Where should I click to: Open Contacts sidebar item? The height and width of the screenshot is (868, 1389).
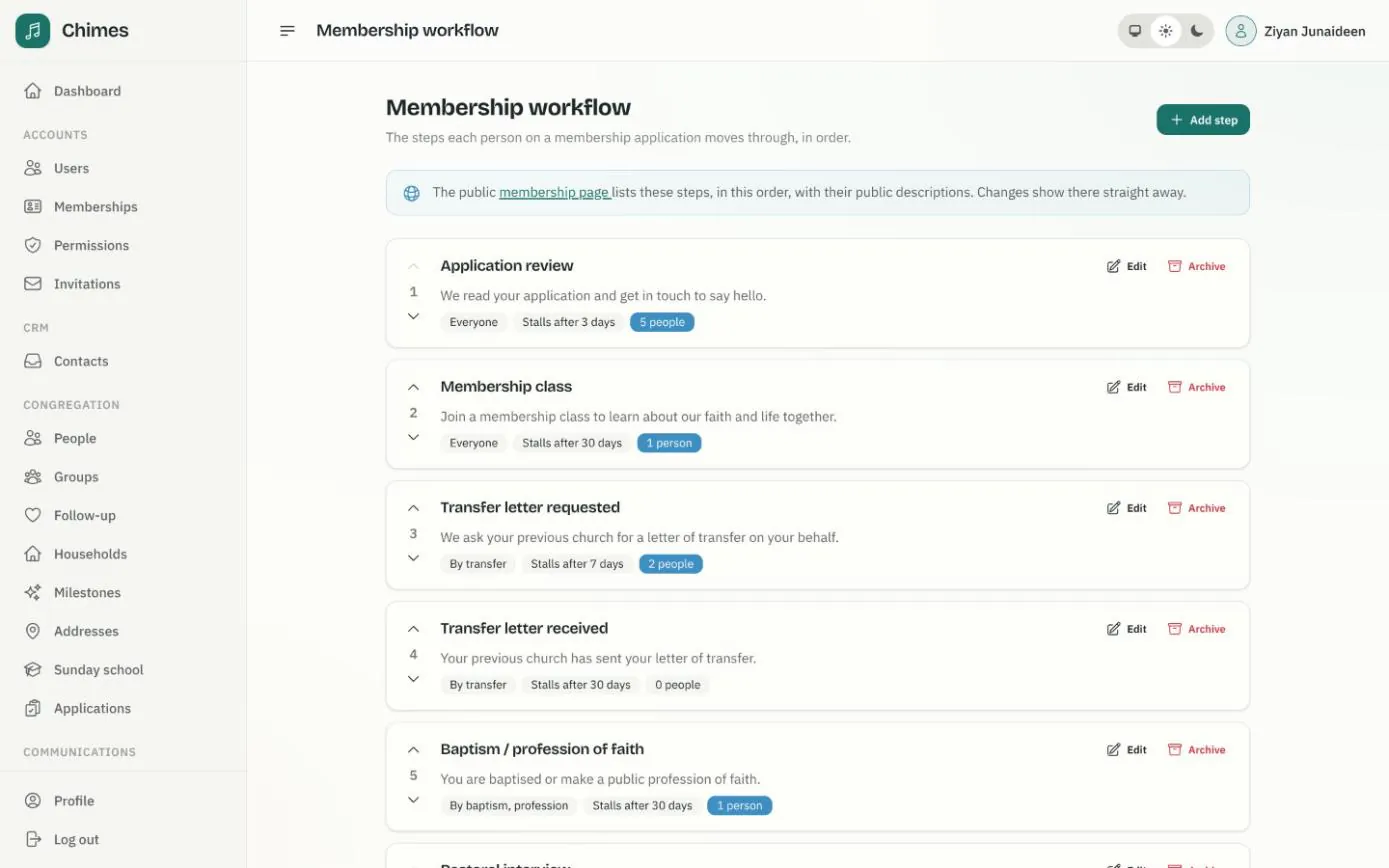(123, 361)
